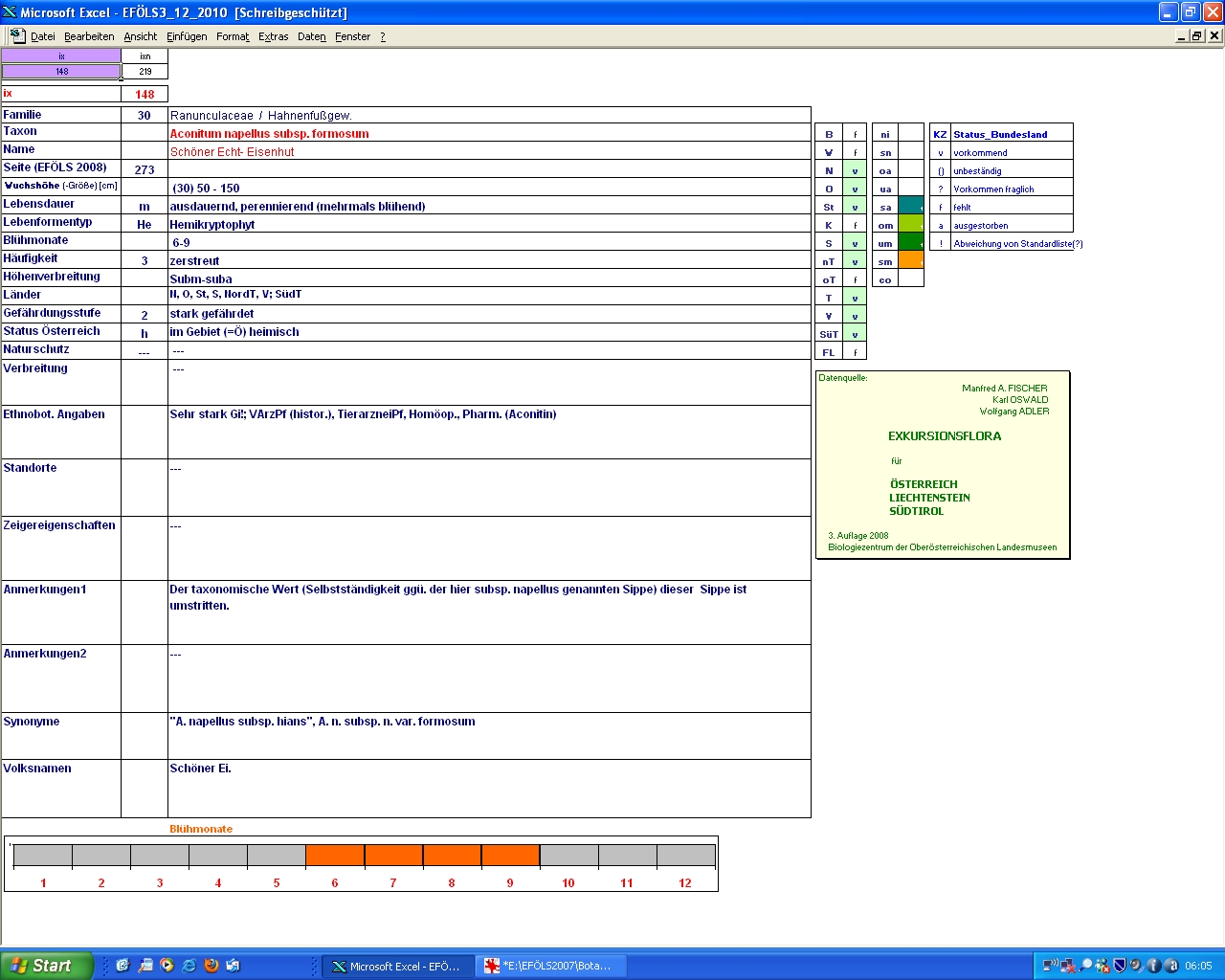Click the SüT status cell row

click(x=840, y=334)
